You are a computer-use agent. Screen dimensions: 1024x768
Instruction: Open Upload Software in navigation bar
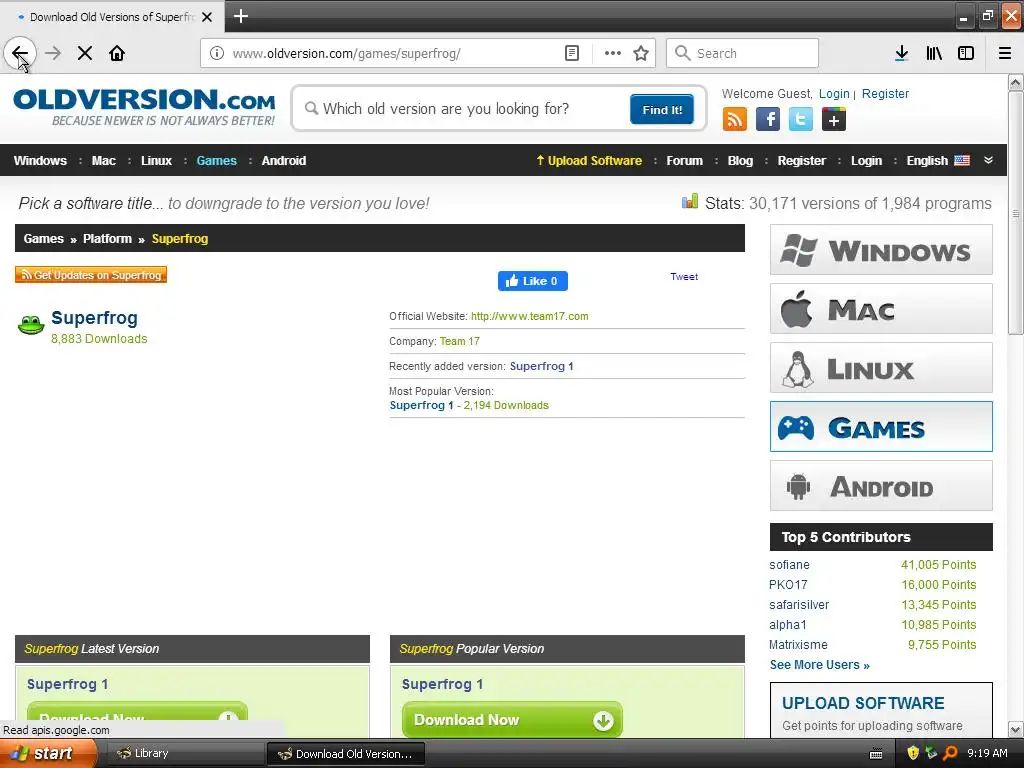(589, 161)
